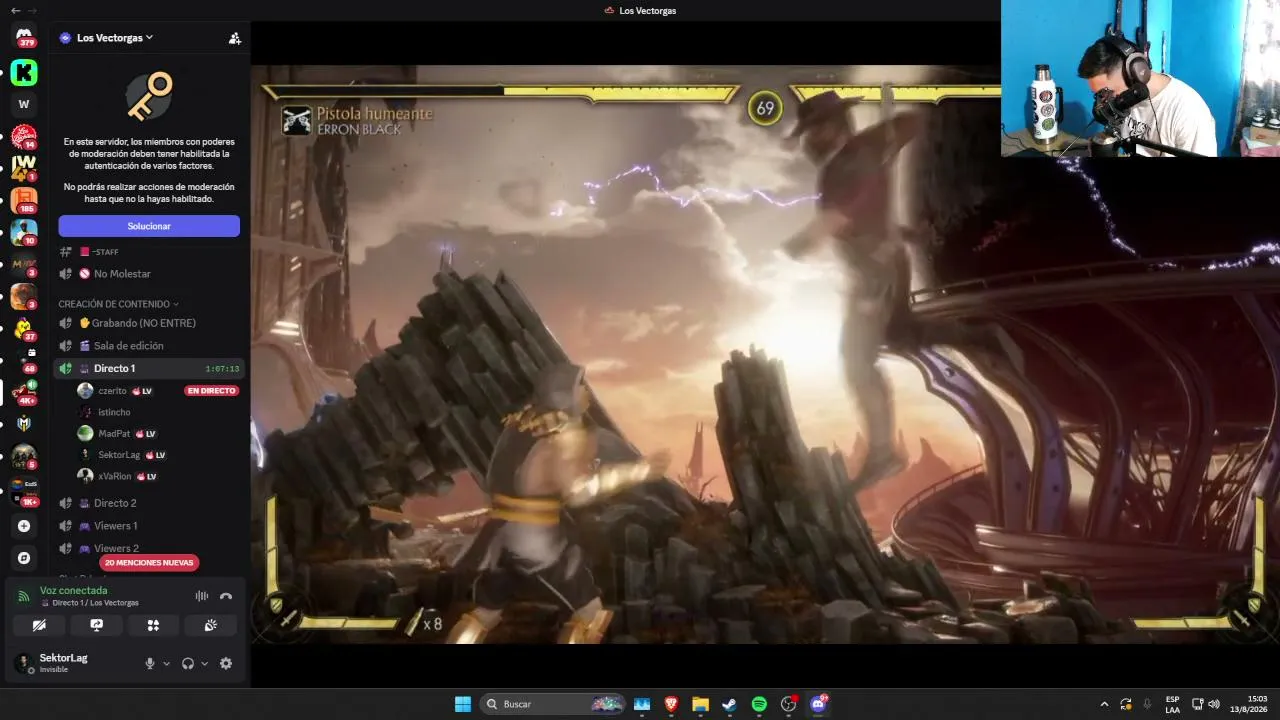Open Brave browser from taskbar
Screen dimensions: 1280x720
[671, 704]
